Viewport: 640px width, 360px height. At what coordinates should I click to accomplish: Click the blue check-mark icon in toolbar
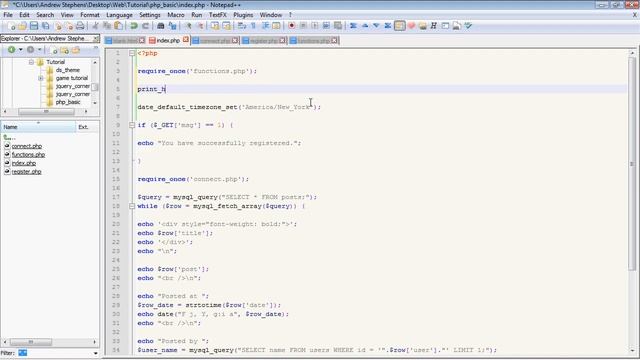468,26
